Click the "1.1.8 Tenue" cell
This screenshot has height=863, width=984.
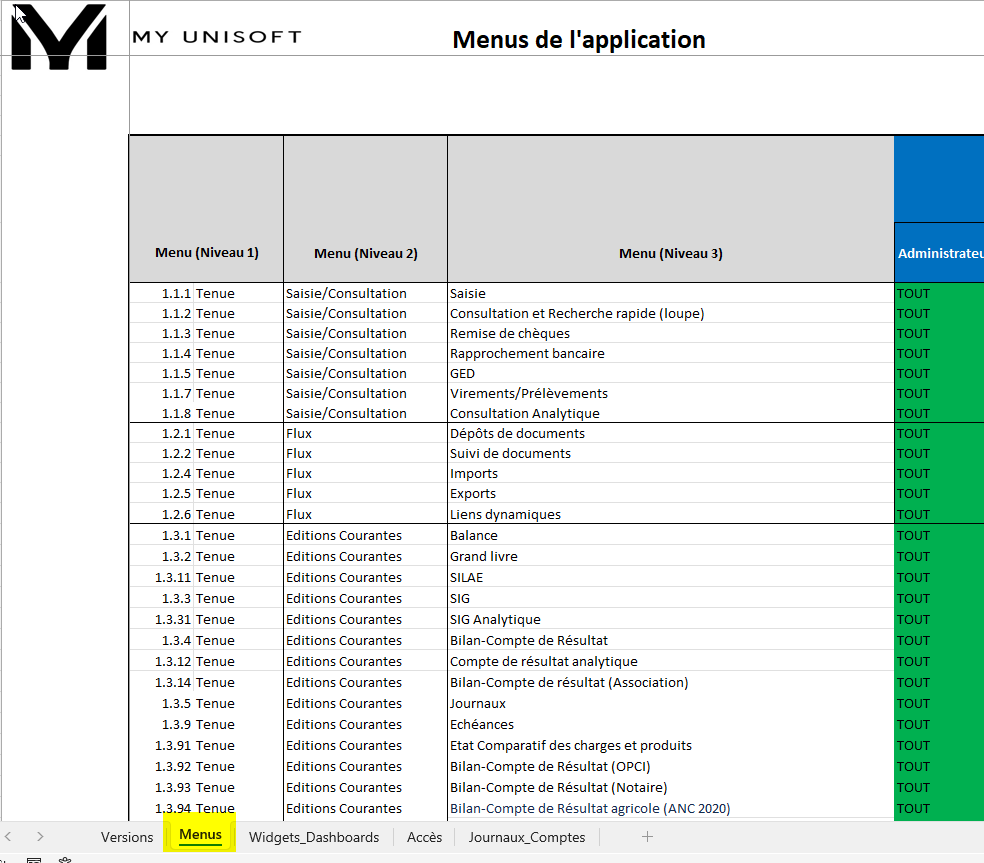coord(206,414)
